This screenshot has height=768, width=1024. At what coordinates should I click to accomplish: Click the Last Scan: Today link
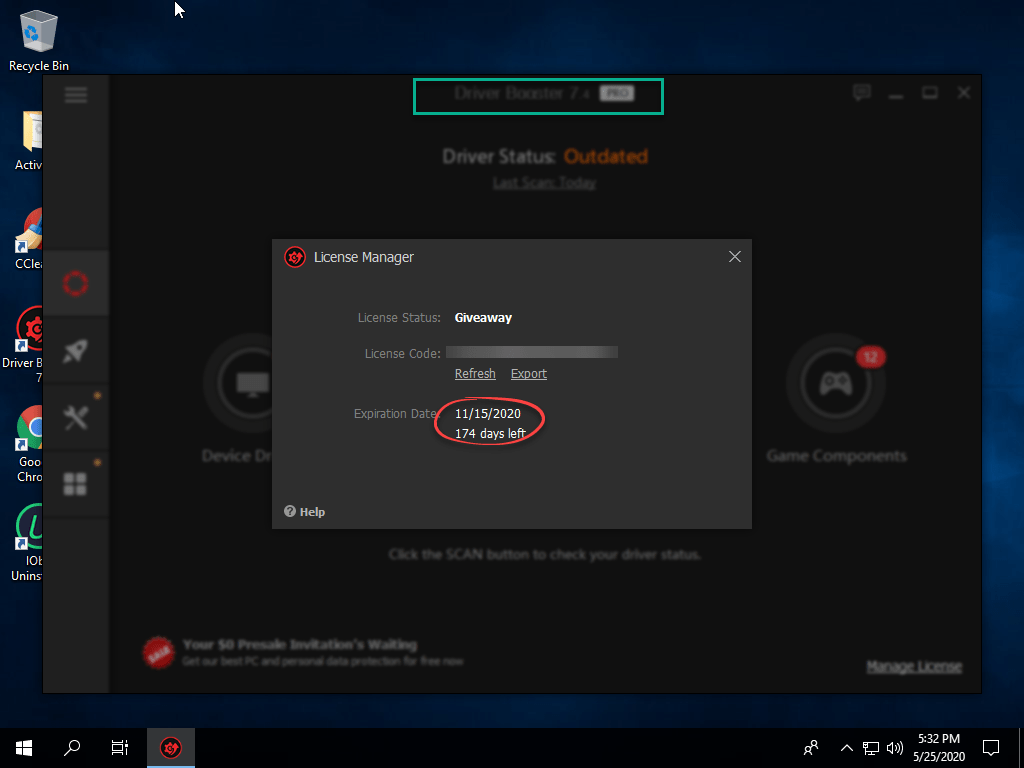click(x=544, y=184)
